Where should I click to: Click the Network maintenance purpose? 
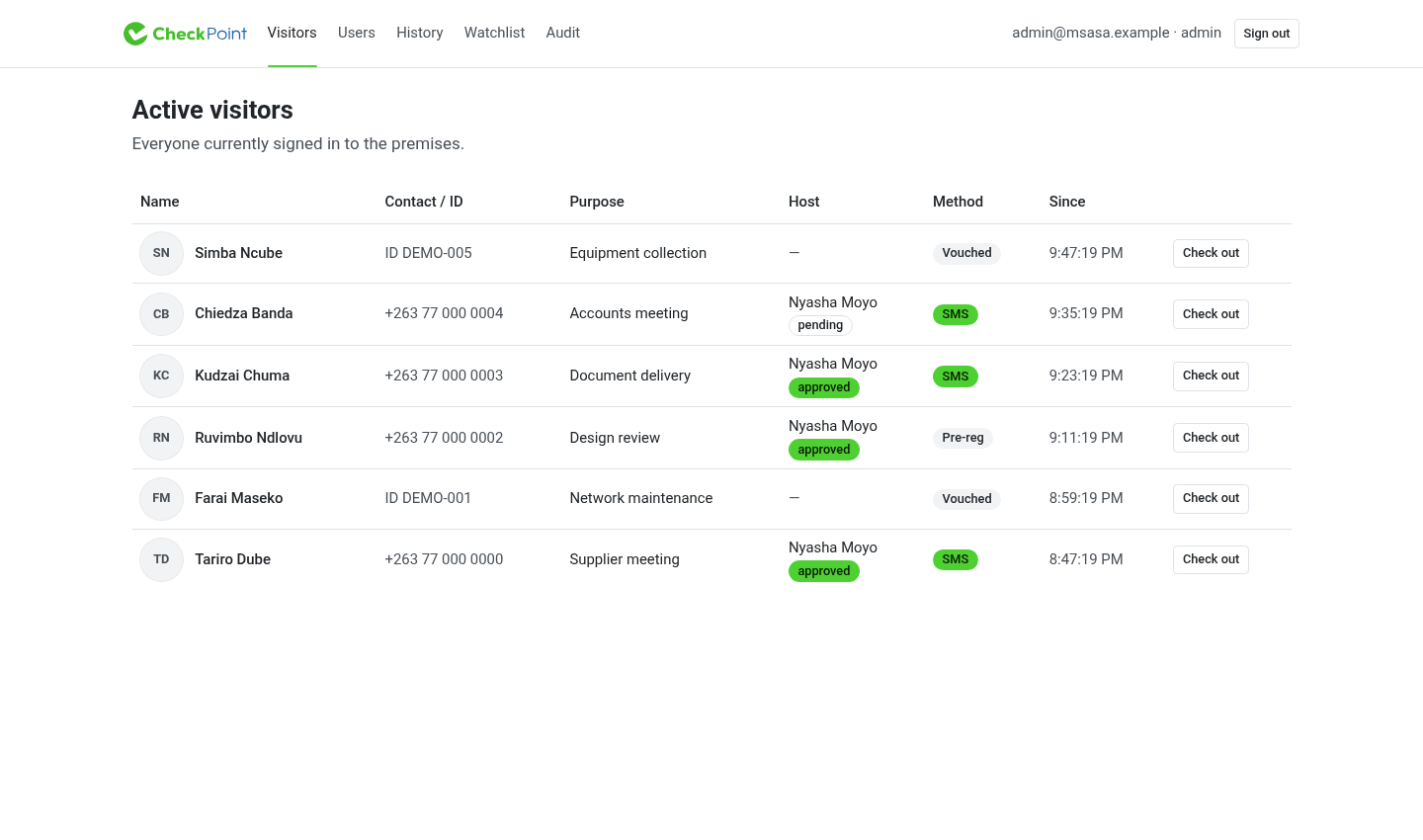(x=640, y=498)
